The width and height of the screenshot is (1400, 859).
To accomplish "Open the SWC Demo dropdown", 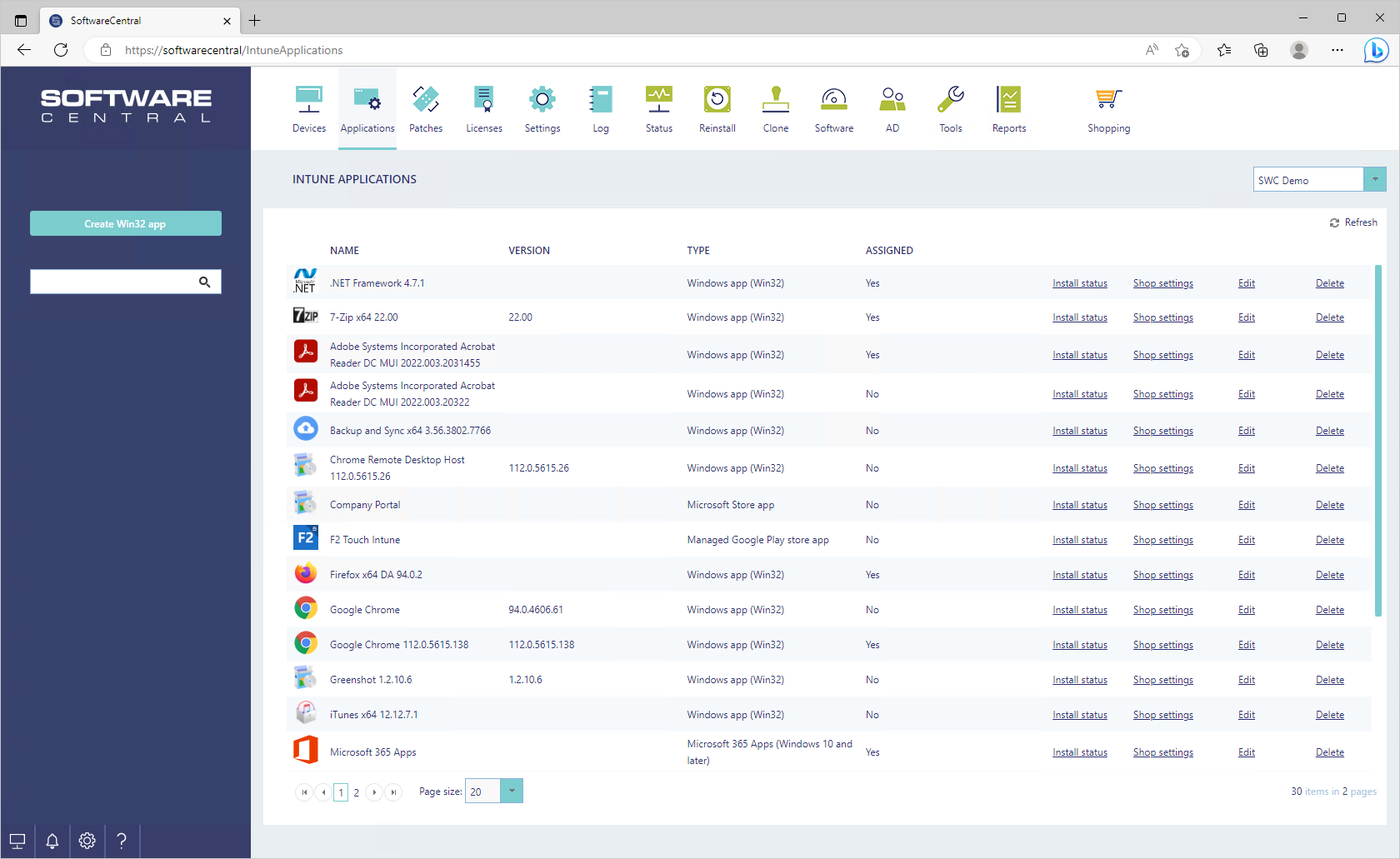I will pyautogui.click(x=1375, y=178).
